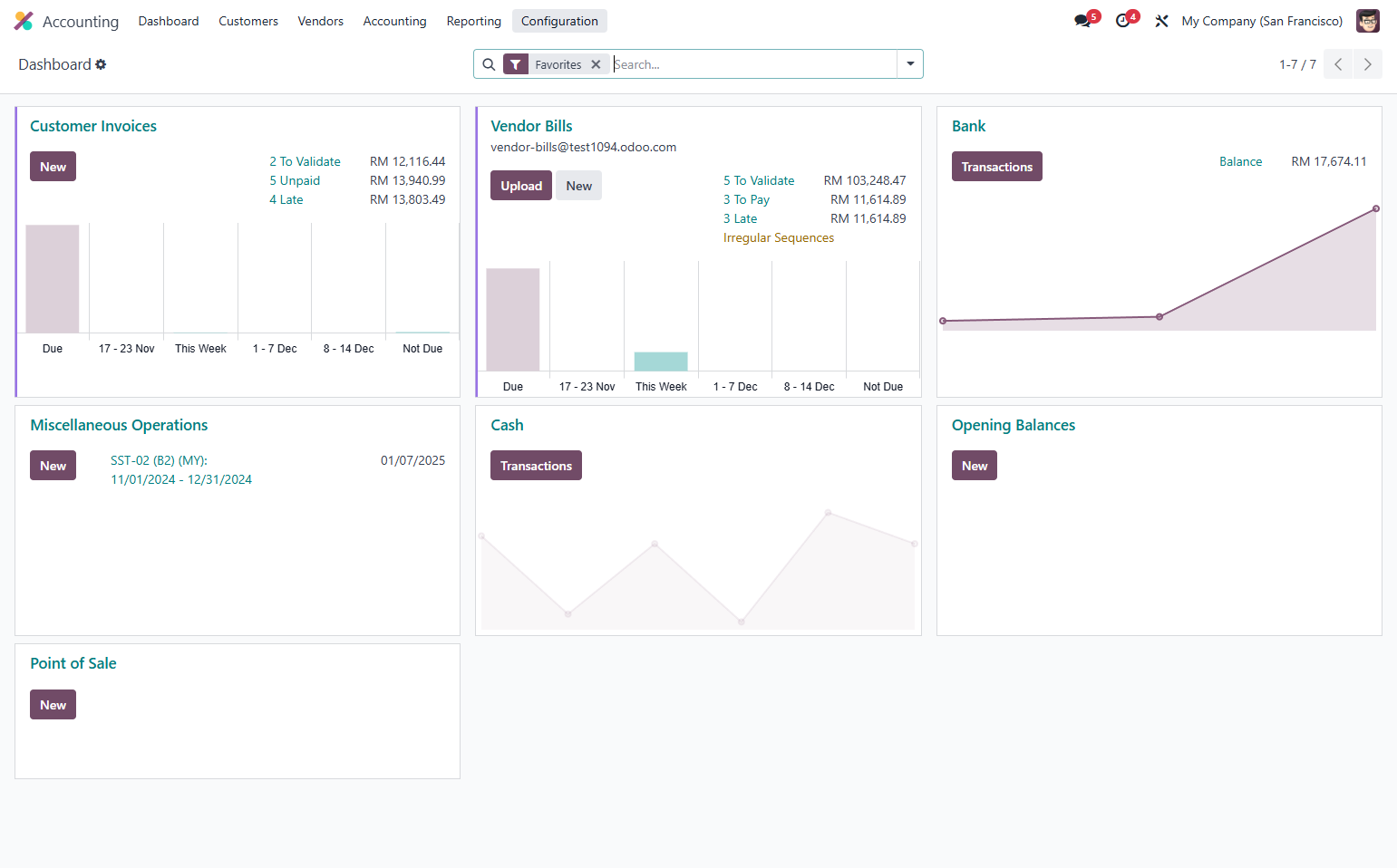Open the Bank journal title
The width and height of the screenshot is (1397, 868).
pyautogui.click(x=968, y=126)
